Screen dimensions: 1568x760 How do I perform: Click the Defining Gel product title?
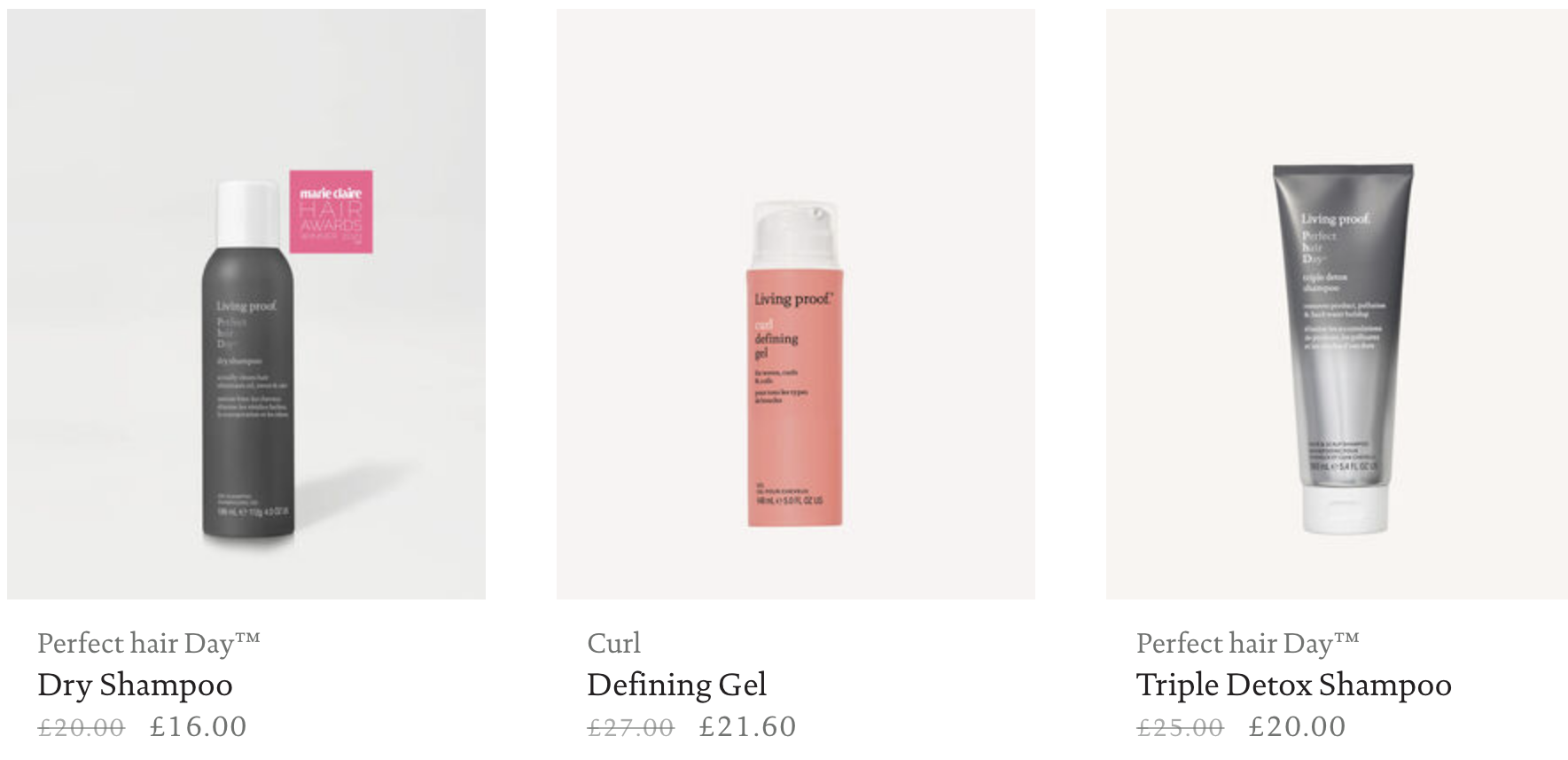(676, 685)
